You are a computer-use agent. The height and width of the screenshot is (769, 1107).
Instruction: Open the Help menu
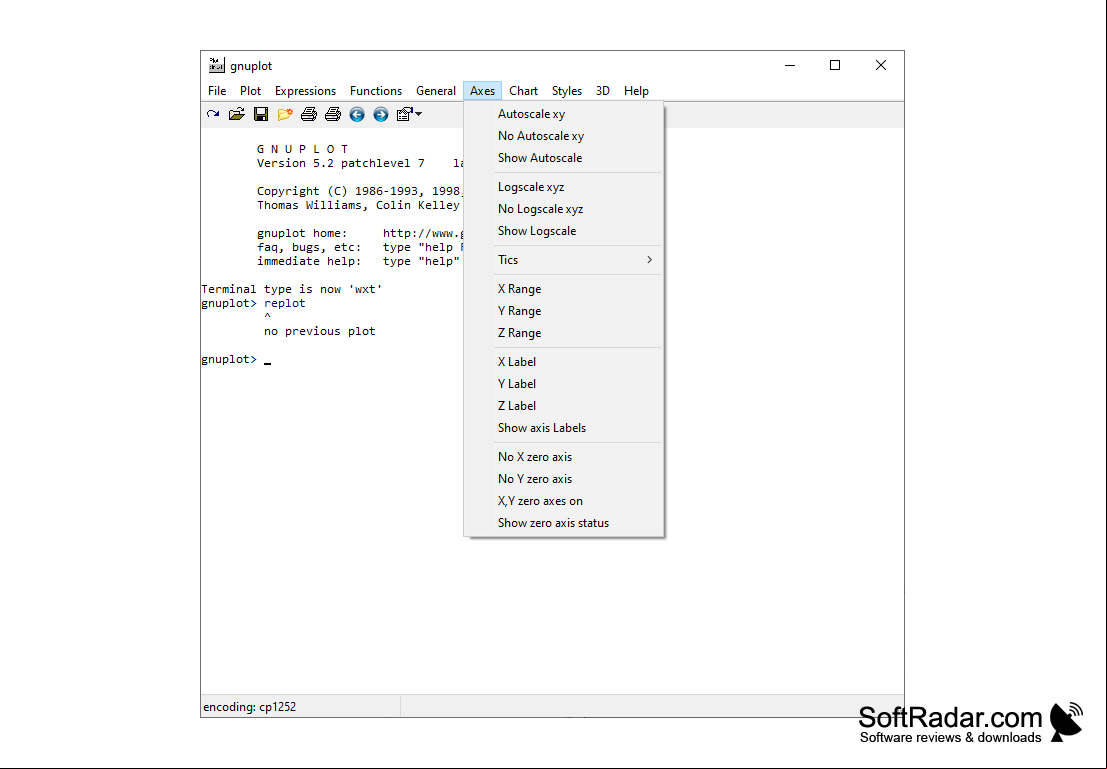pyautogui.click(x=636, y=91)
